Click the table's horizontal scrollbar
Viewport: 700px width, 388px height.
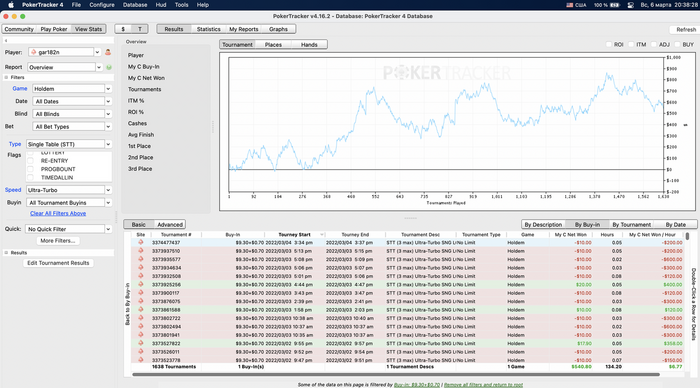[396, 375]
